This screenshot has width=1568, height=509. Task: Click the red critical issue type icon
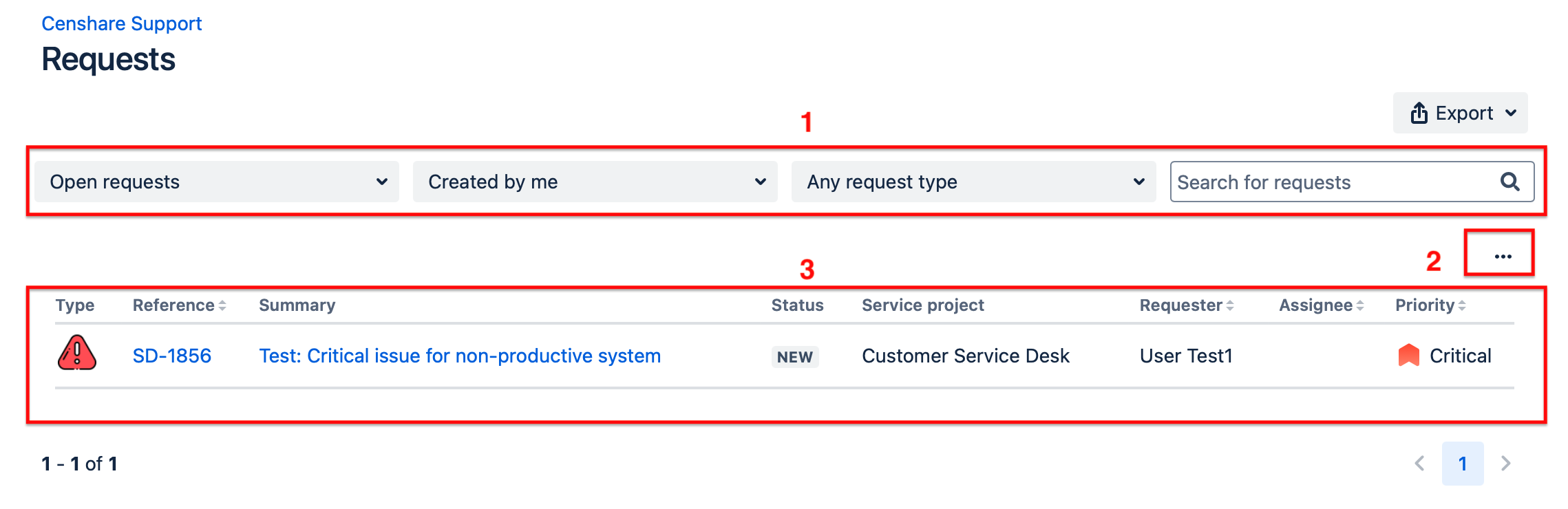click(76, 354)
